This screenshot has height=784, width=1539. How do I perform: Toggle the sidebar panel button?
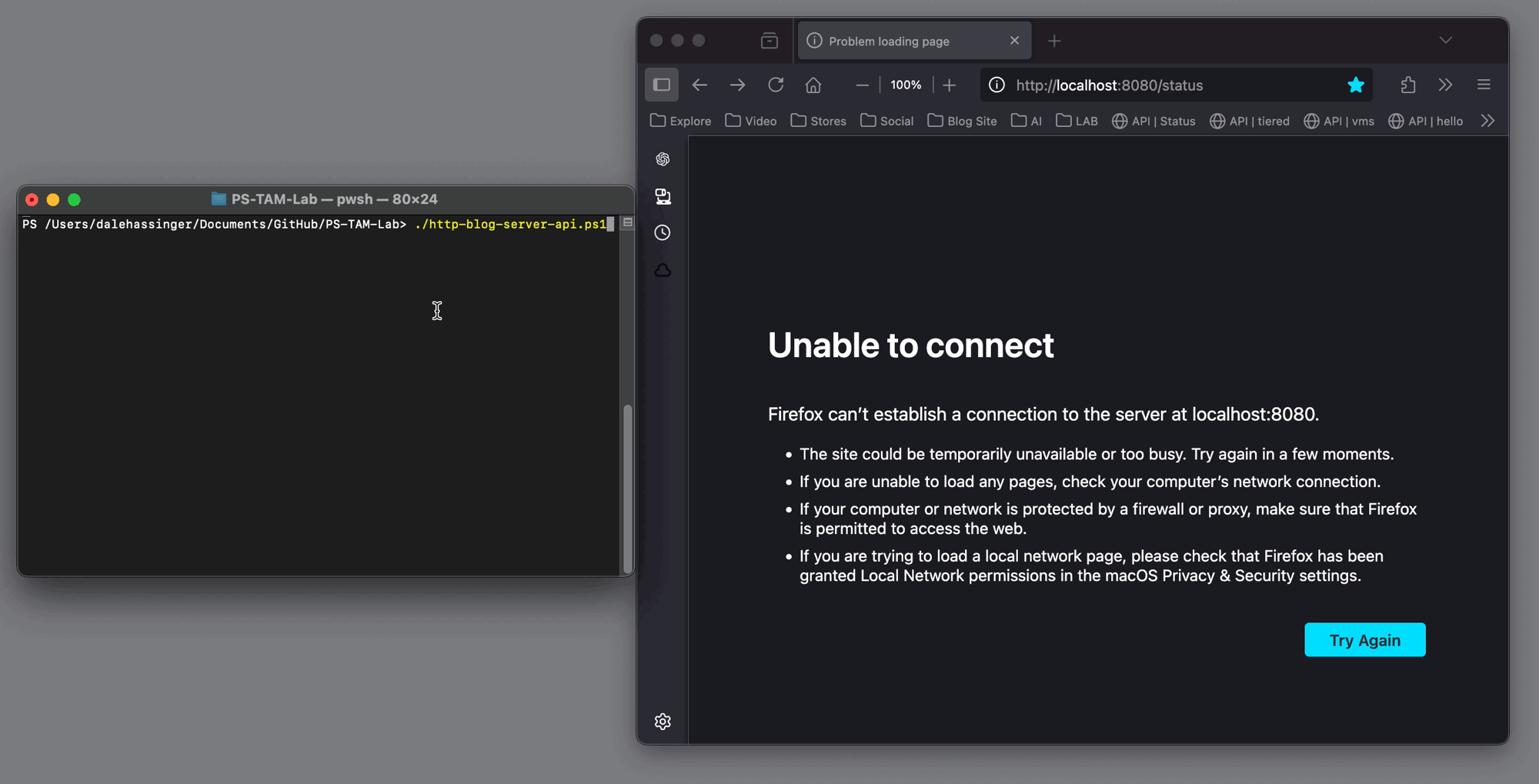662,85
